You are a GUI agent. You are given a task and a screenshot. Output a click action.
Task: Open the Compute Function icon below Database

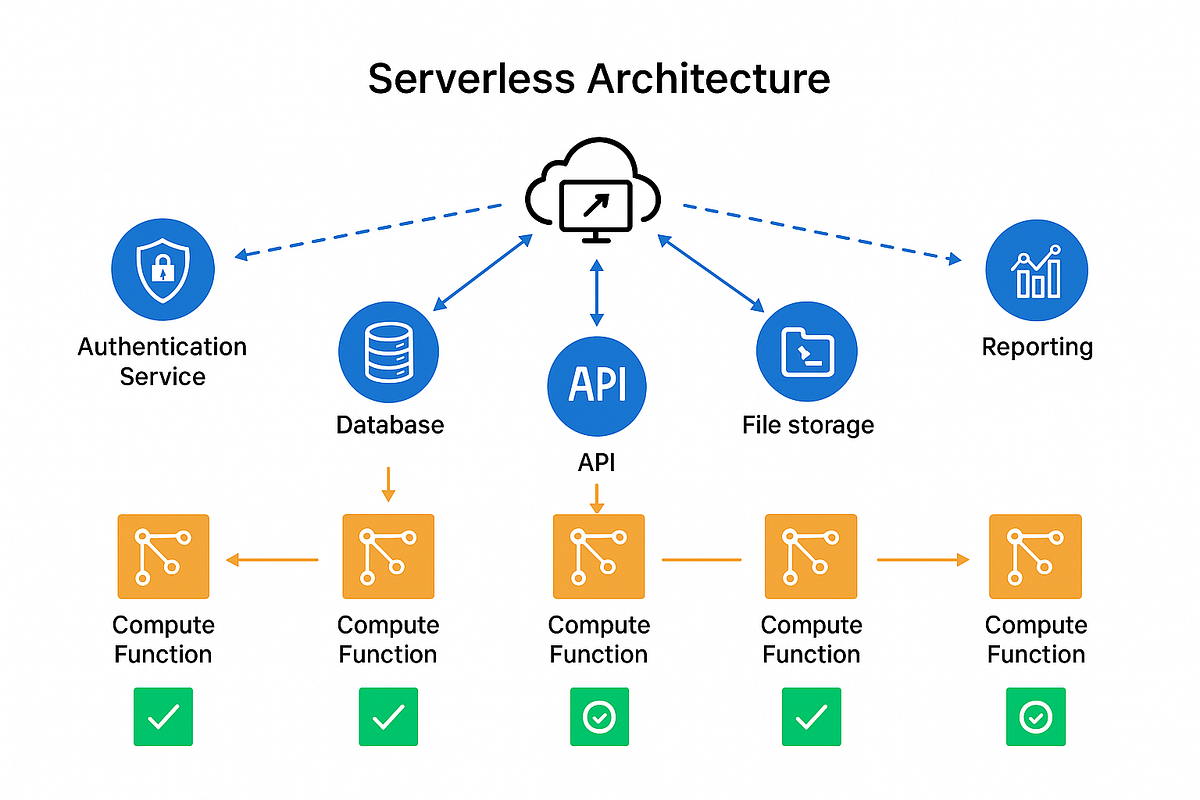388,556
